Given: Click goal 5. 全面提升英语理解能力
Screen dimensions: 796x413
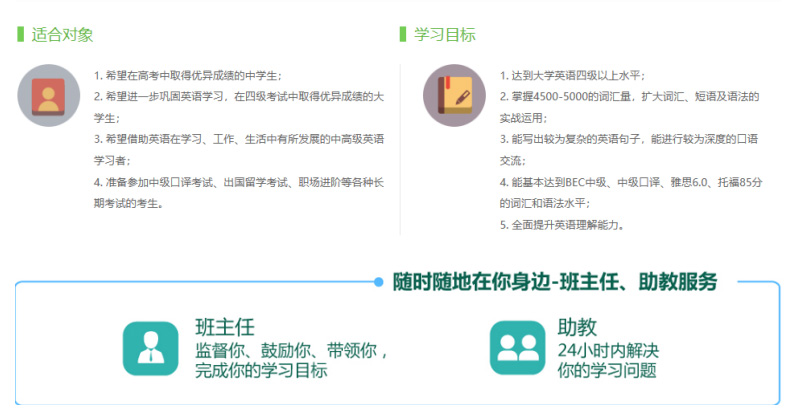Looking at the screenshot, I should coord(562,225).
